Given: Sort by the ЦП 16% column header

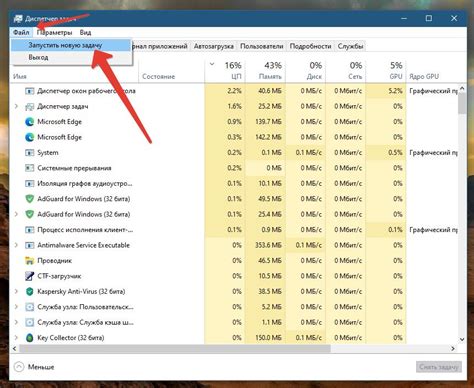Looking at the screenshot, I should coord(225,70).
